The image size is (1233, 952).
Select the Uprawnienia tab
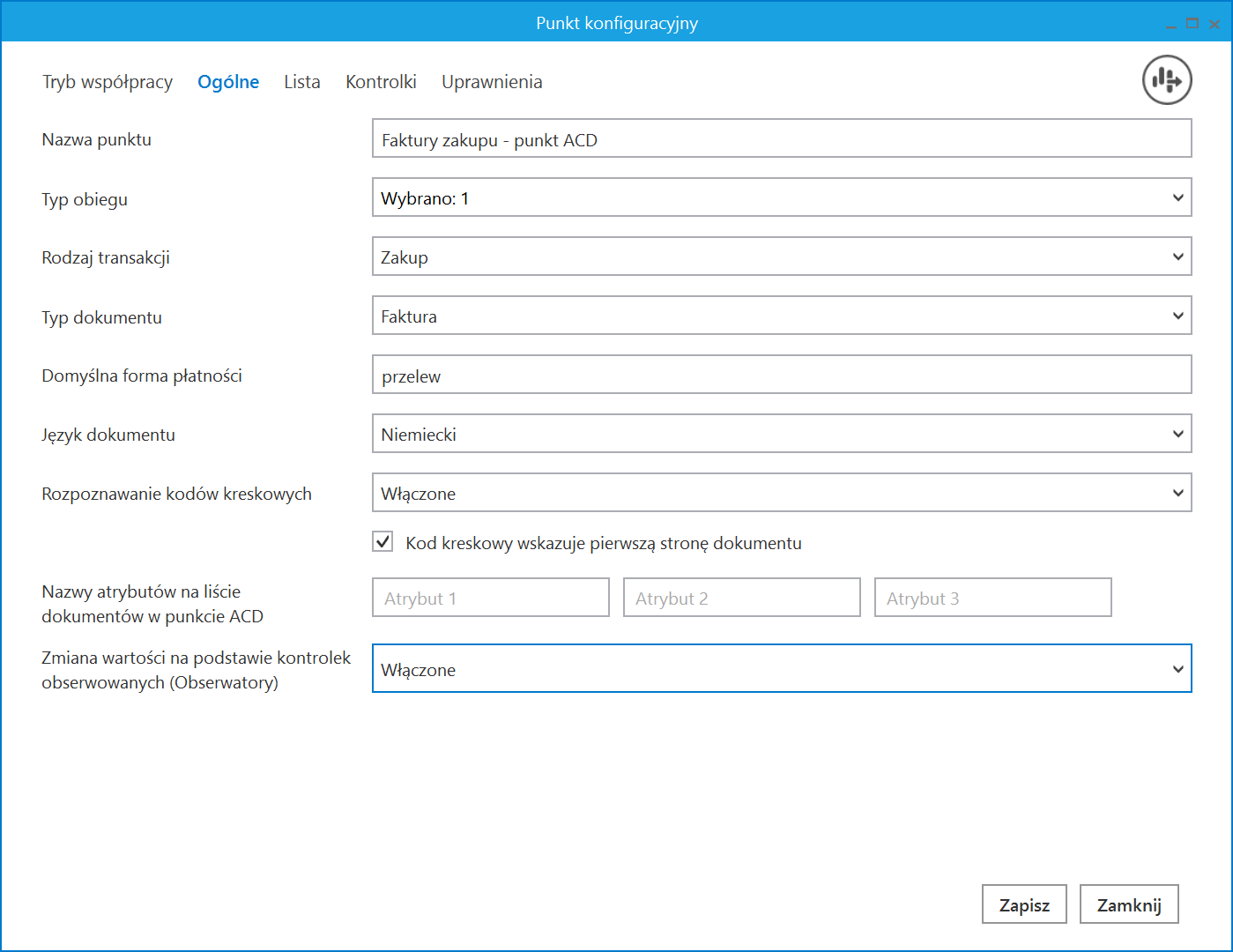tap(492, 82)
